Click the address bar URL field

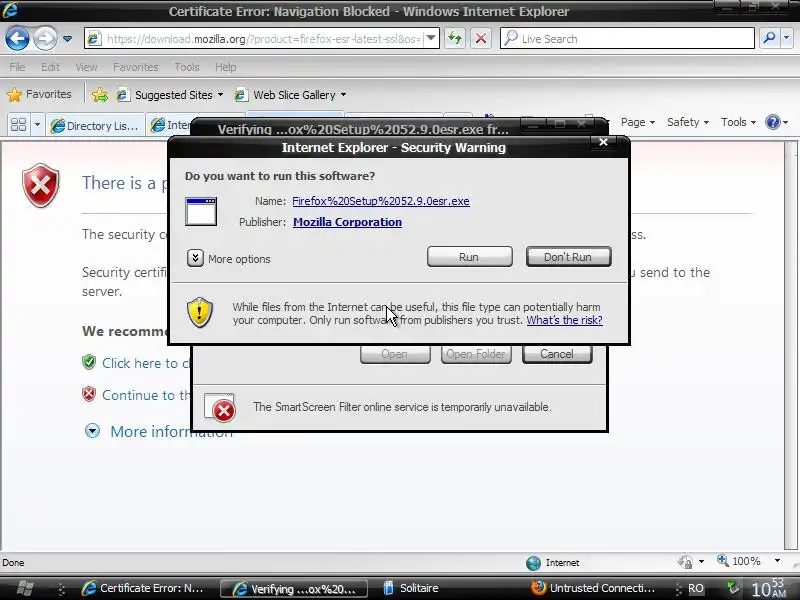pos(255,39)
